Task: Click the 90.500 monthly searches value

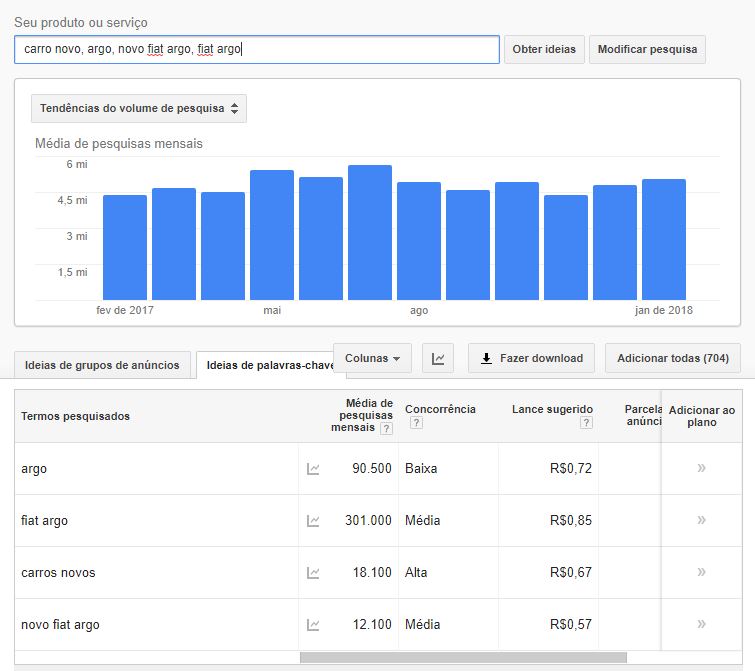Action: [372, 468]
